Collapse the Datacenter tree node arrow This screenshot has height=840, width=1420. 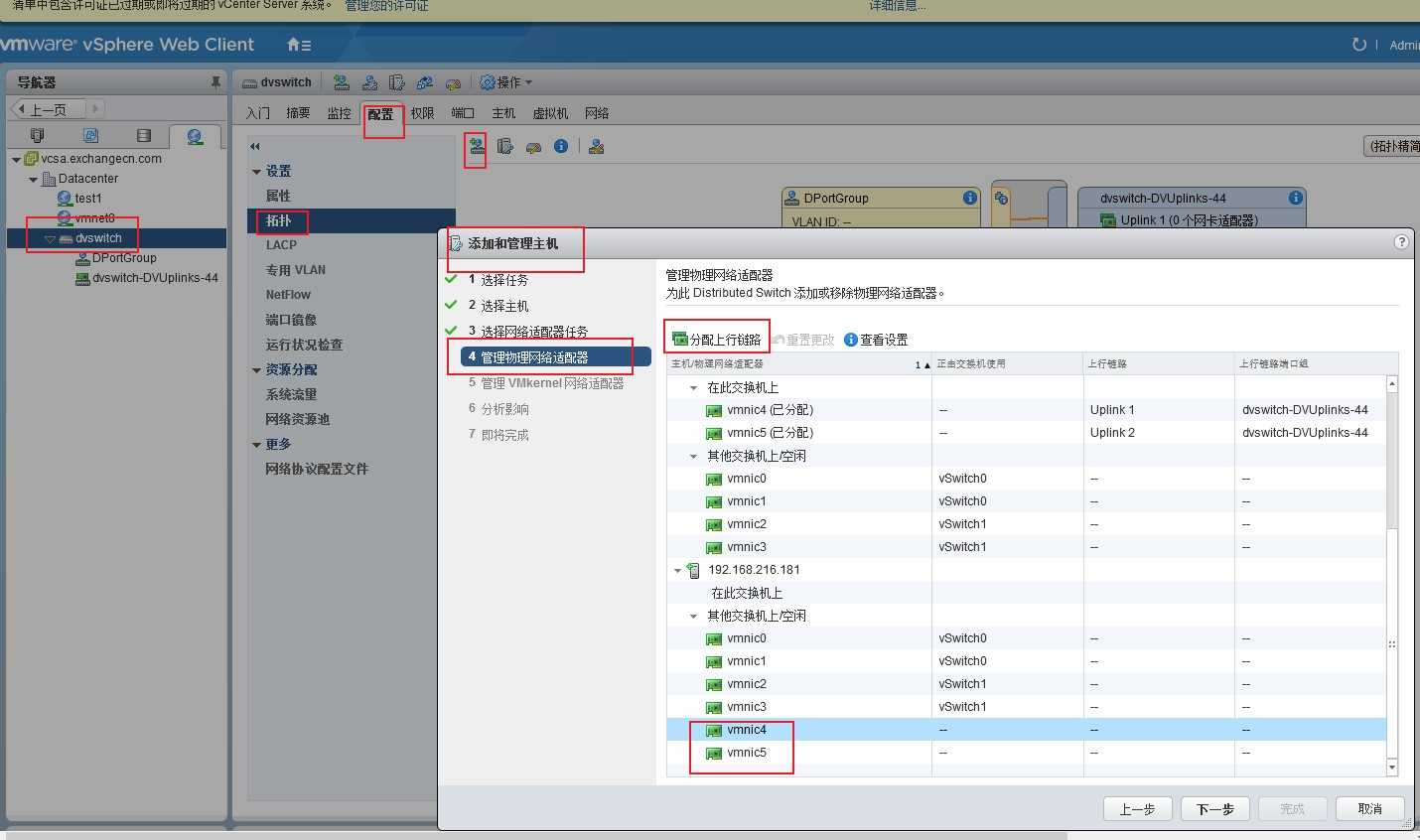click(x=34, y=180)
